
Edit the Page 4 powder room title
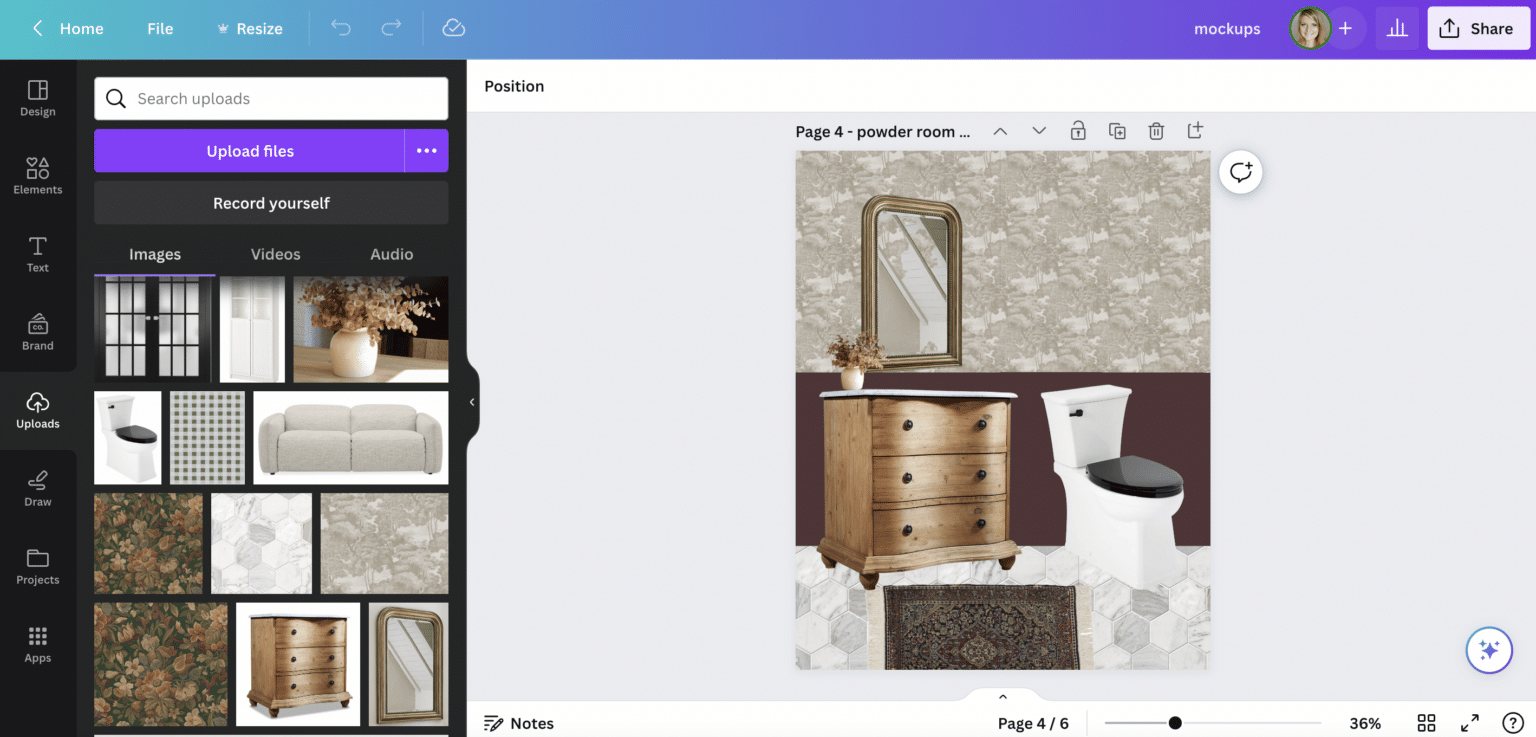883,131
